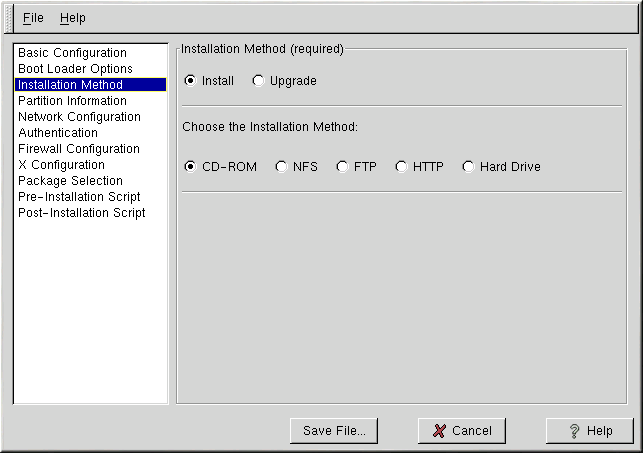Open the X Configuration section
643x453 pixels.
(61, 165)
